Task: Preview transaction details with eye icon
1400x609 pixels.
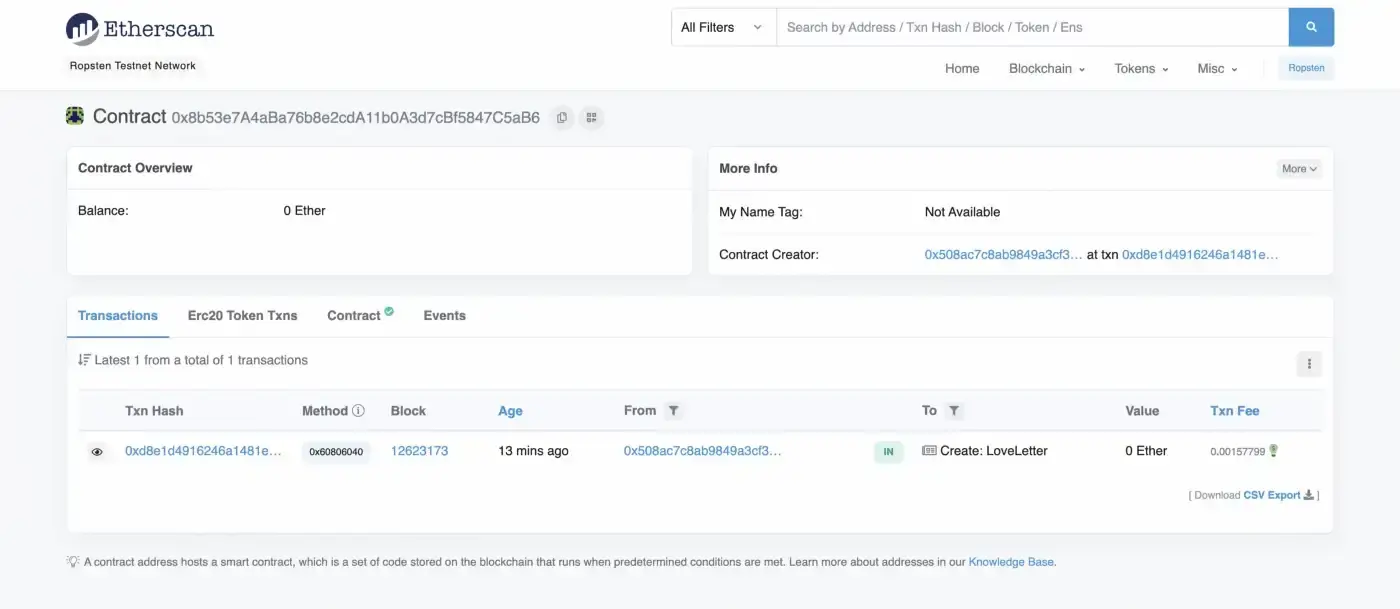Action: pos(97,452)
